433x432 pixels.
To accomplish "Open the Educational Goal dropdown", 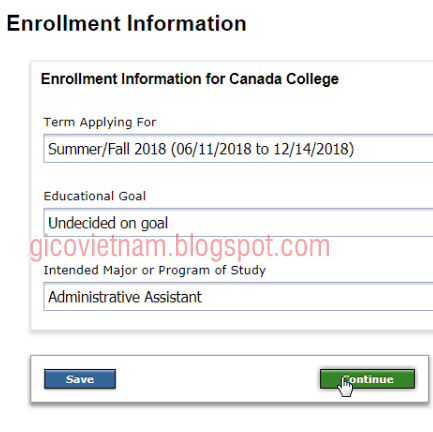I will coord(238,223).
